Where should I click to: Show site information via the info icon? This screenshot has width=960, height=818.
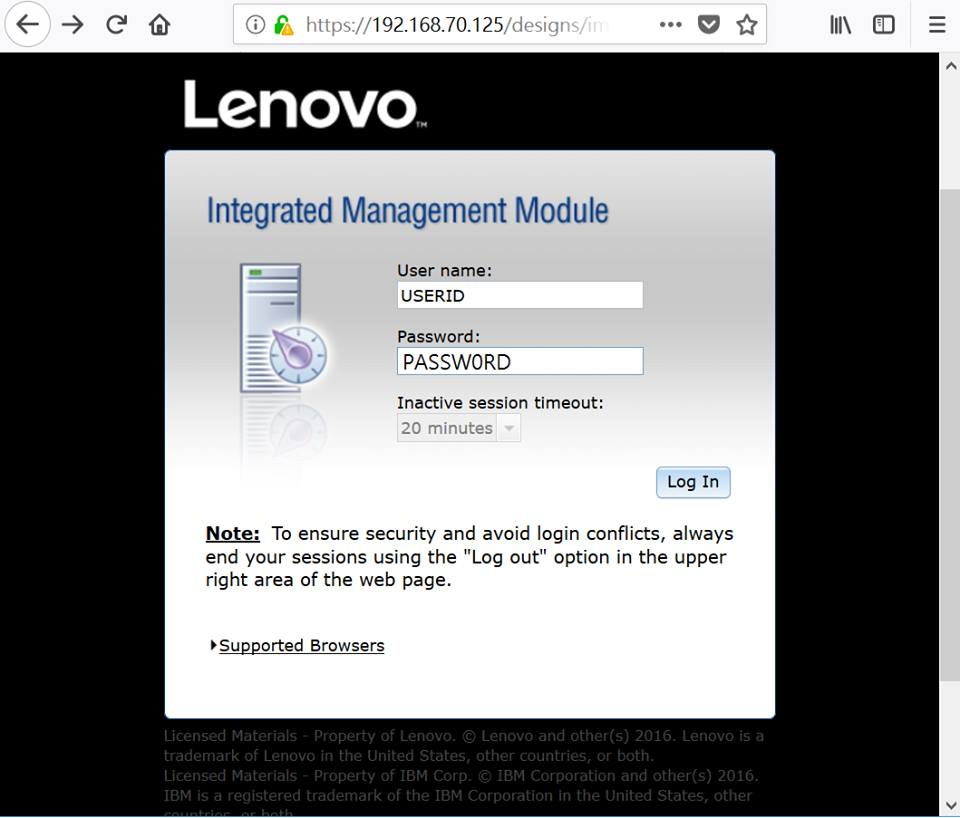click(255, 25)
